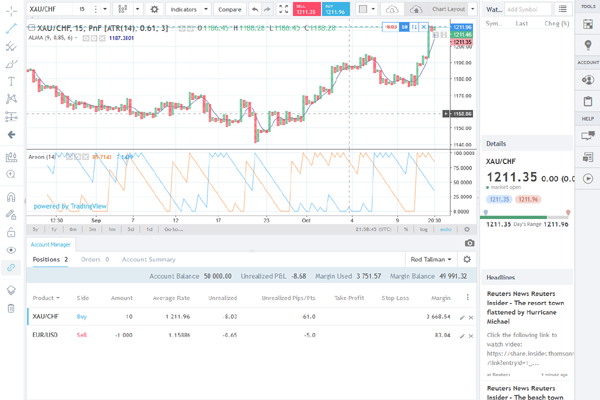Select the trend line drawing tool
The height and width of the screenshot is (400, 600).
point(11,28)
